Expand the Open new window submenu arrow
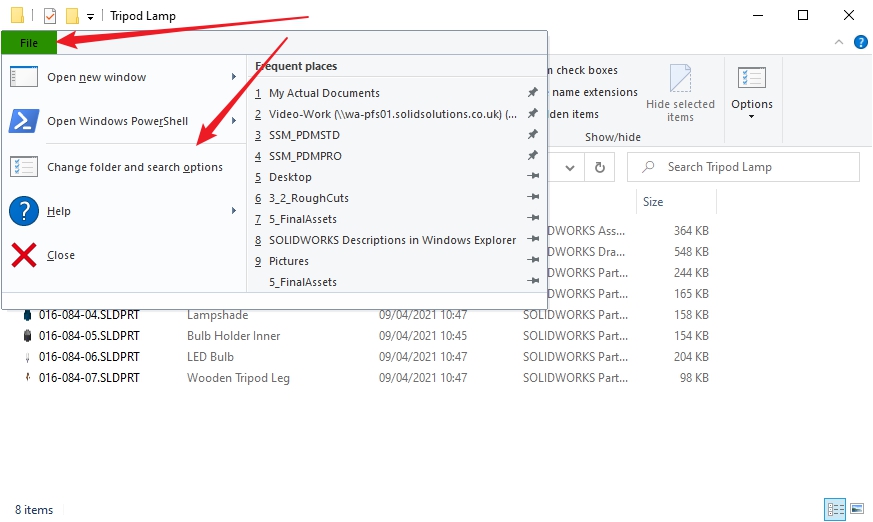Screen dimensions: 873x522 tap(234, 77)
